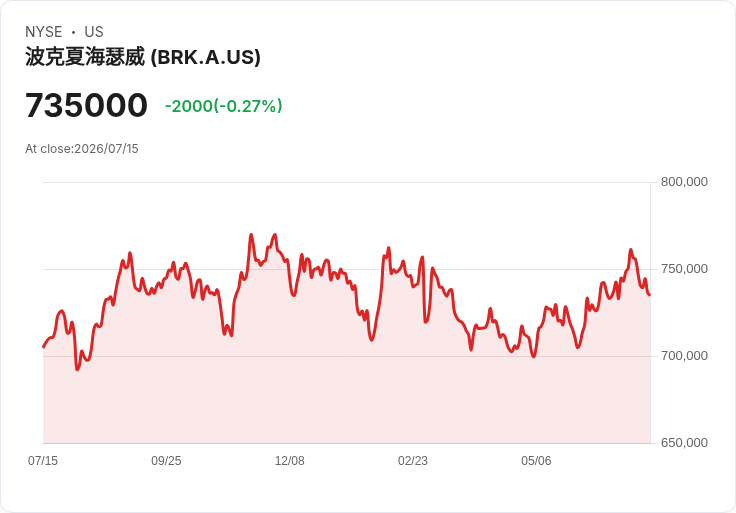Screen dimensions: 736x513
Task: Select the US market label
Action: point(94,32)
